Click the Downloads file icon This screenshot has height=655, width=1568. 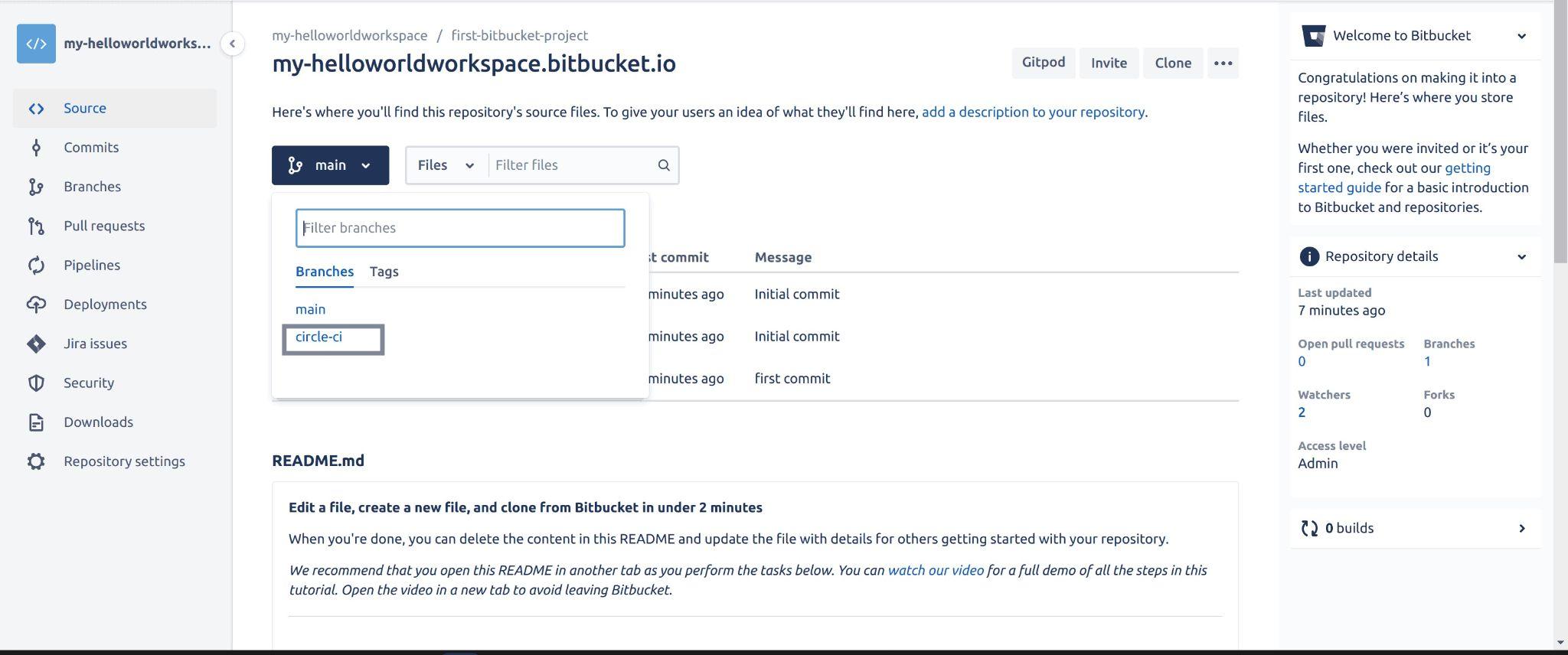coord(36,422)
